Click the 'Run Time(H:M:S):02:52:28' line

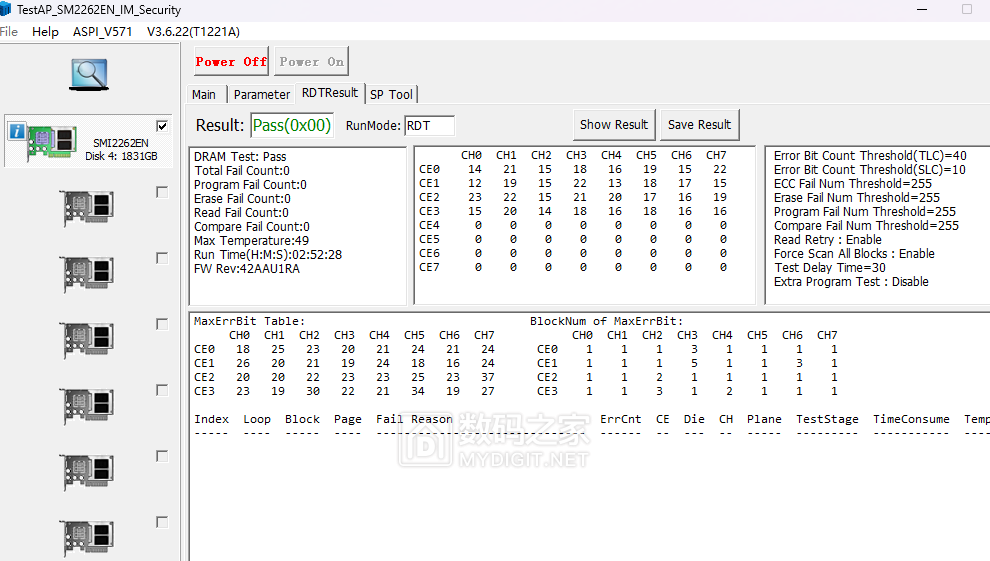[268, 254]
